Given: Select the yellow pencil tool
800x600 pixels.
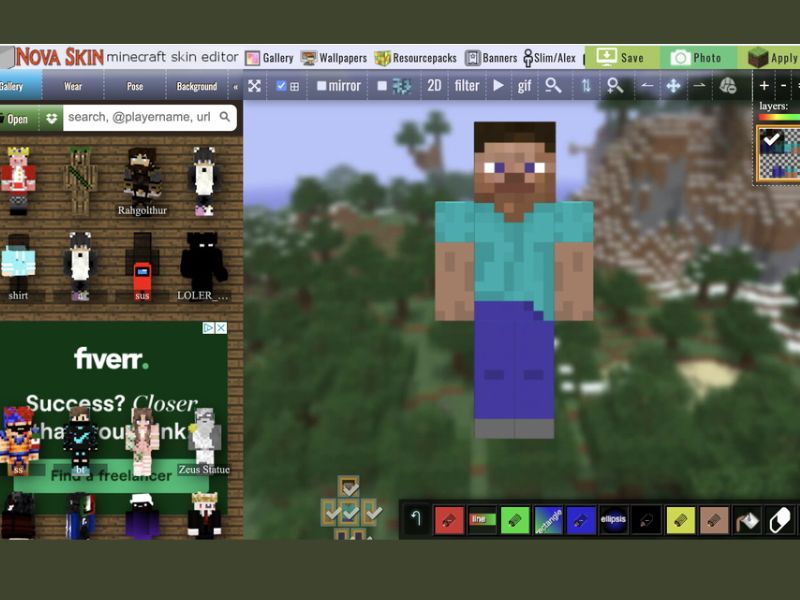Looking at the screenshot, I should 680,520.
